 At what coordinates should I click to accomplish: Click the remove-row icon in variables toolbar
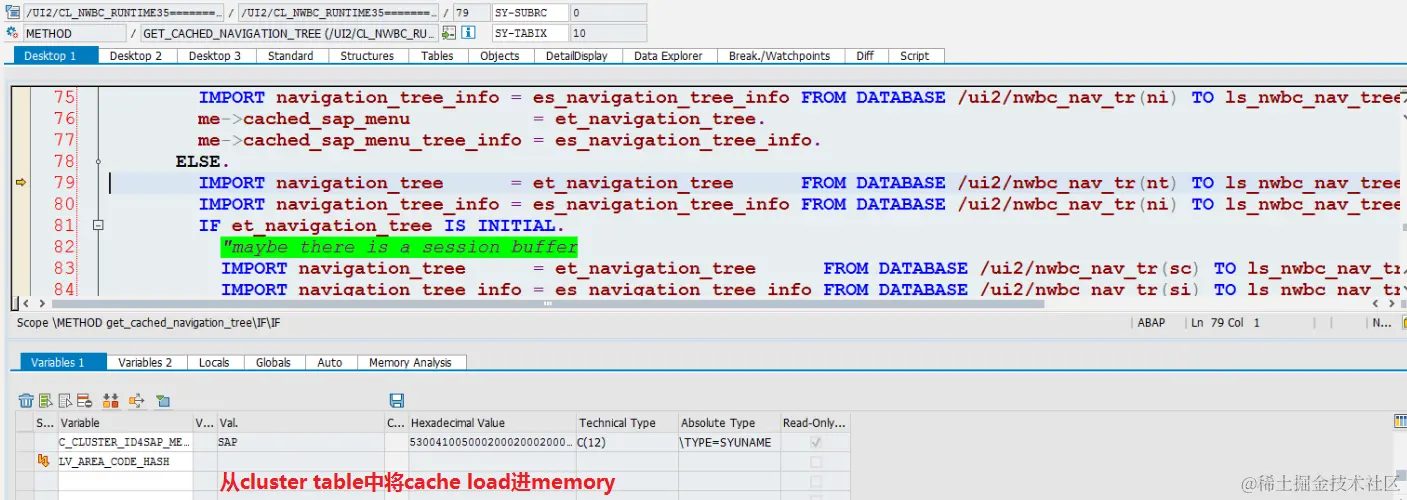click(x=84, y=400)
